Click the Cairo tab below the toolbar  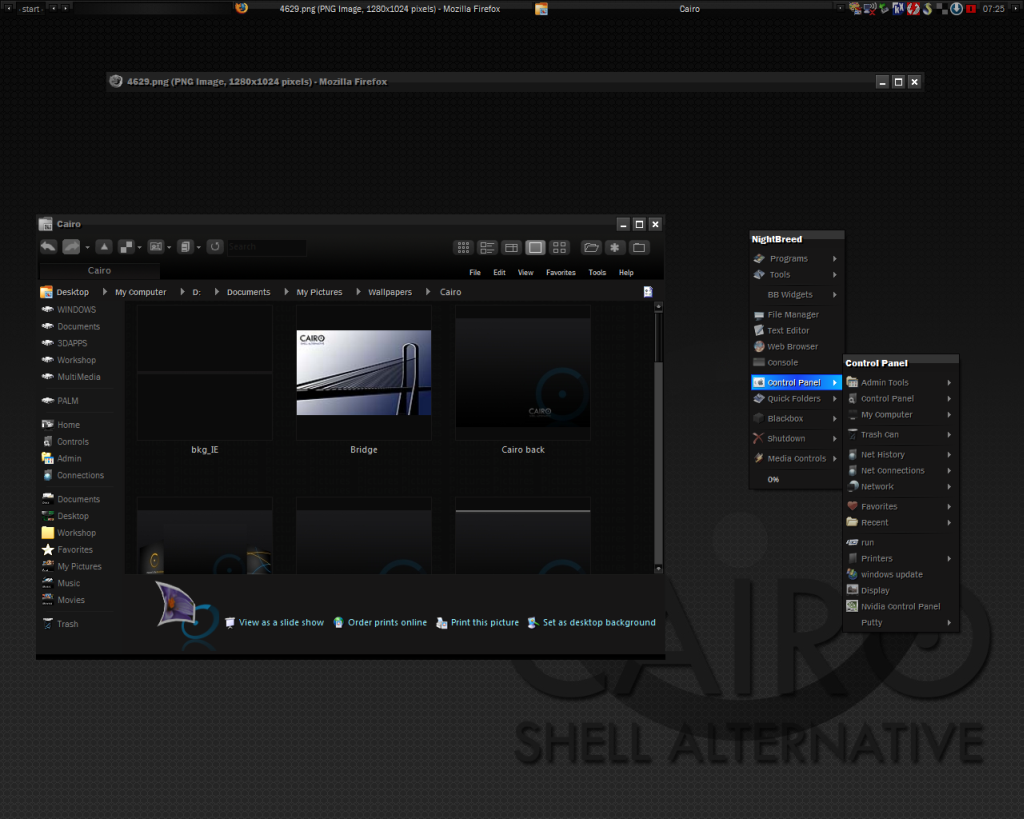click(99, 270)
